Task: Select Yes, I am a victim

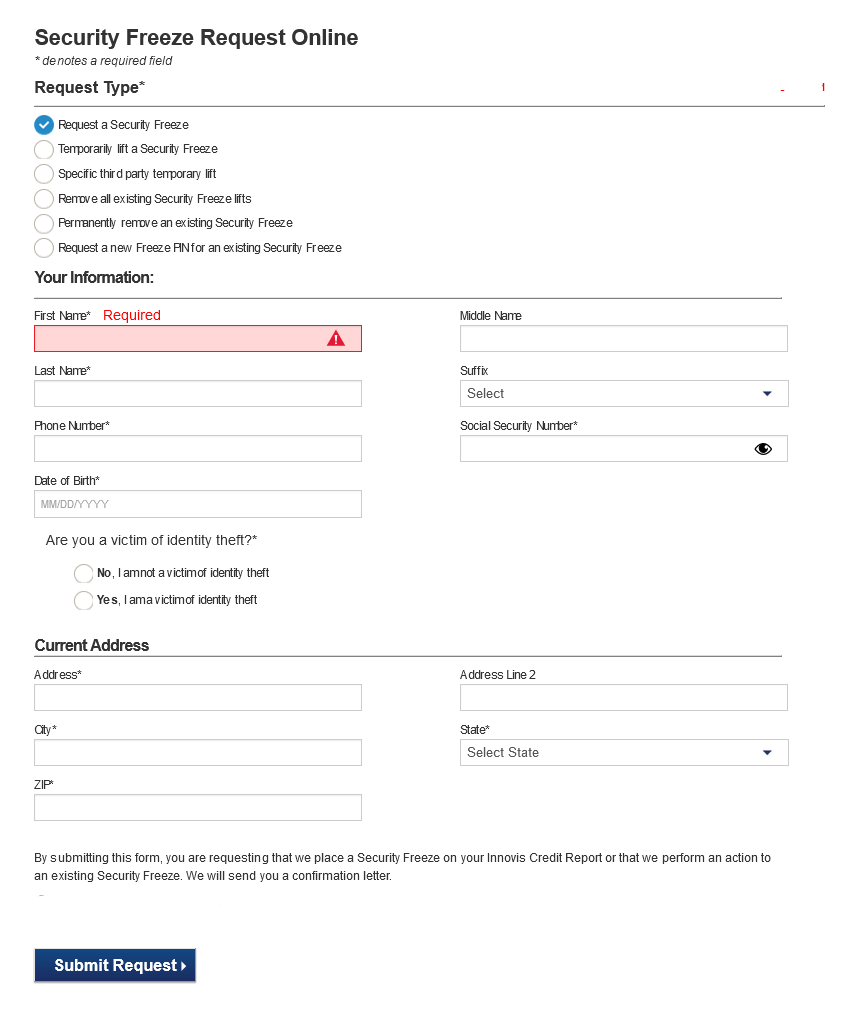Action: (84, 600)
